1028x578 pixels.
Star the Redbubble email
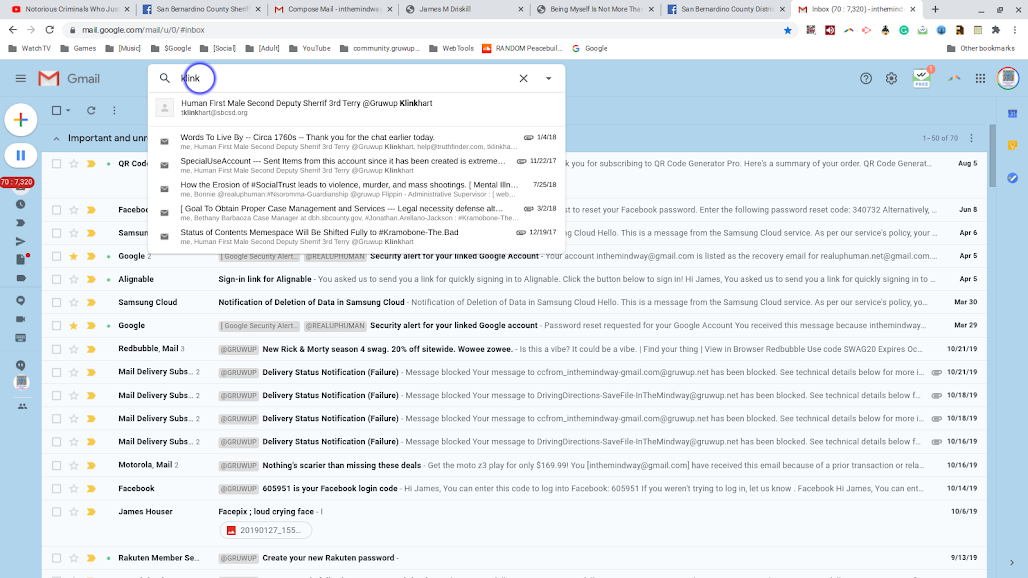pos(73,349)
